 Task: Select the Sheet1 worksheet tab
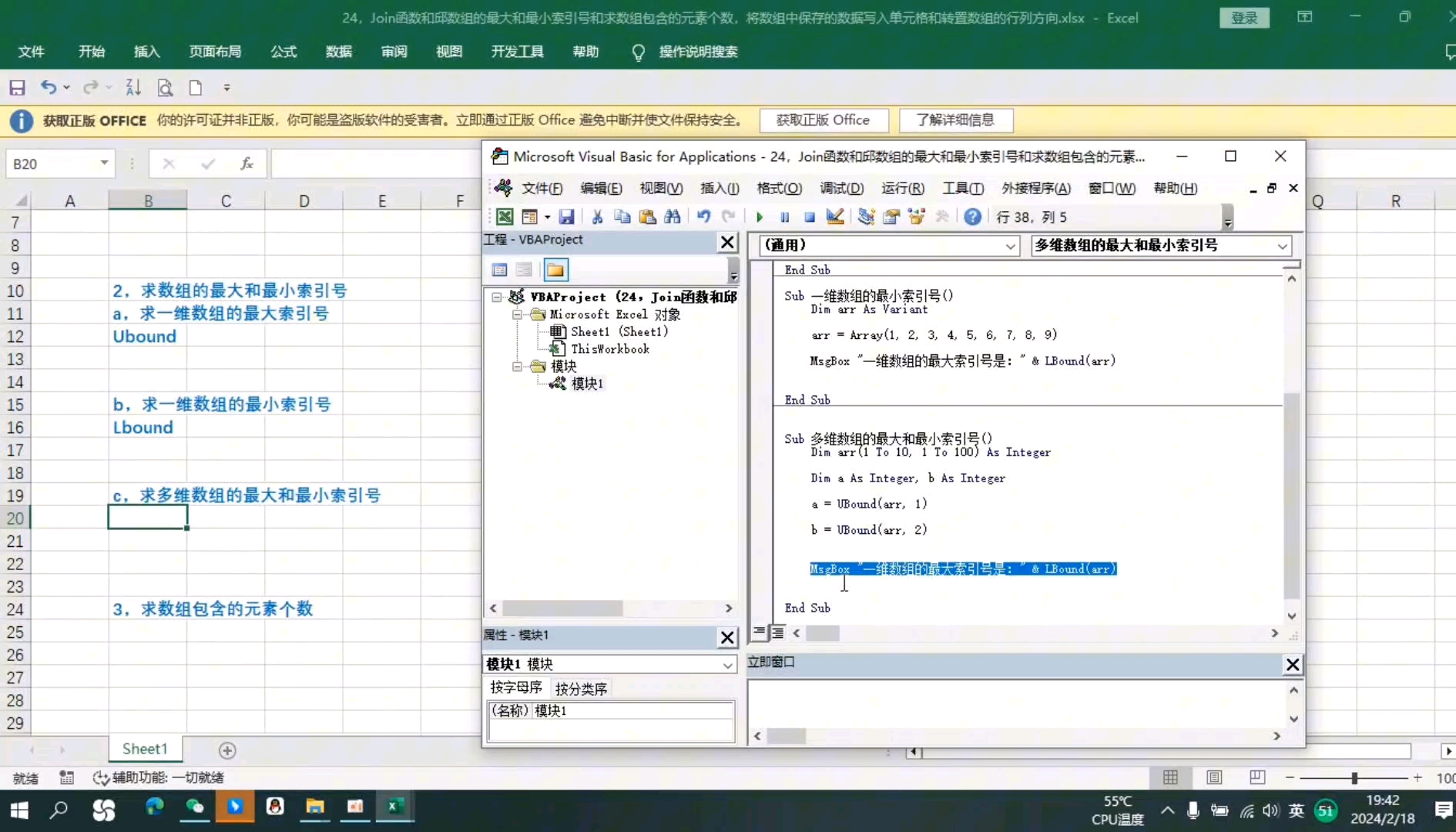click(x=143, y=748)
